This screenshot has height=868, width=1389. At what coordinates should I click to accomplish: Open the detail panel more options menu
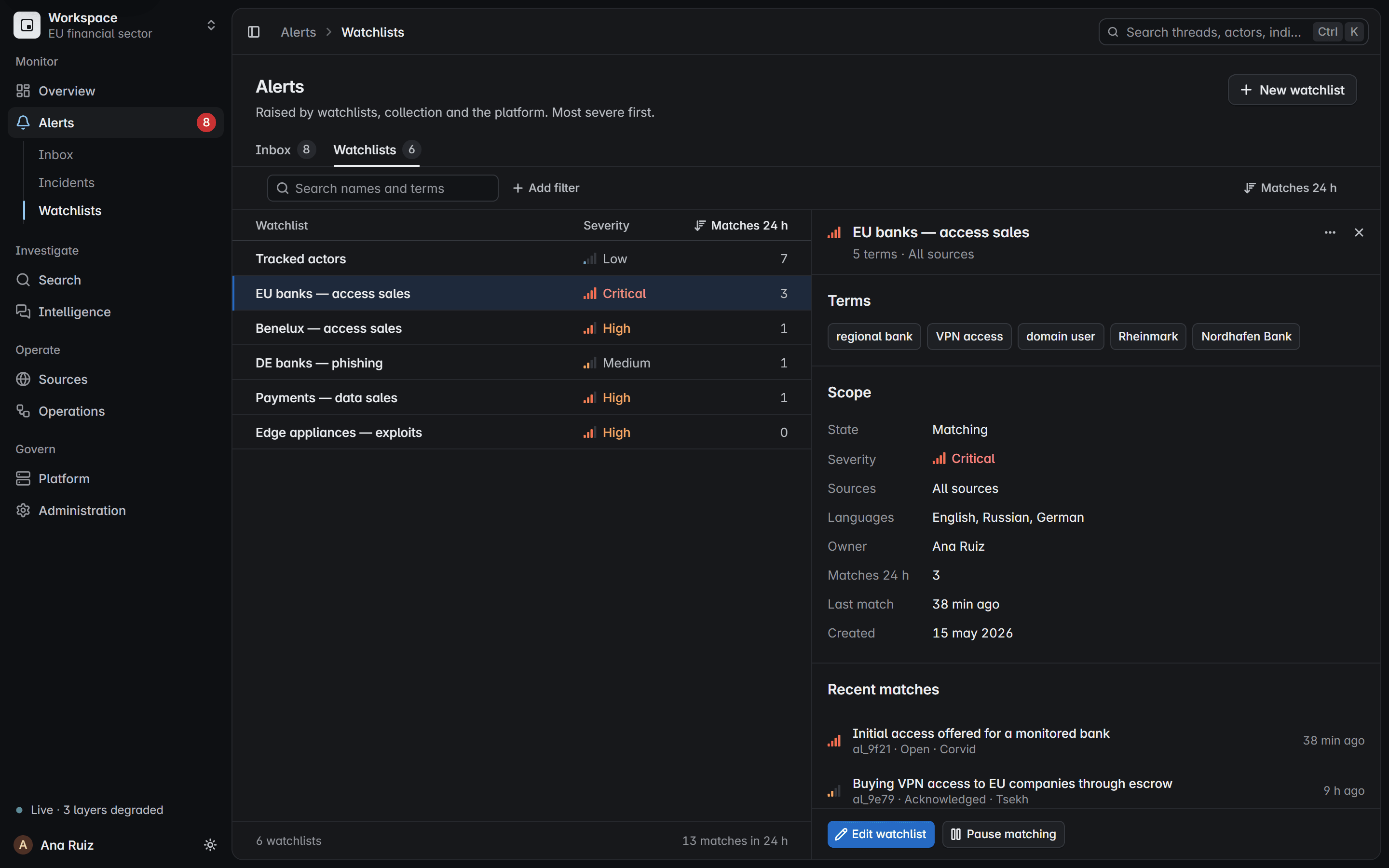coord(1330,232)
